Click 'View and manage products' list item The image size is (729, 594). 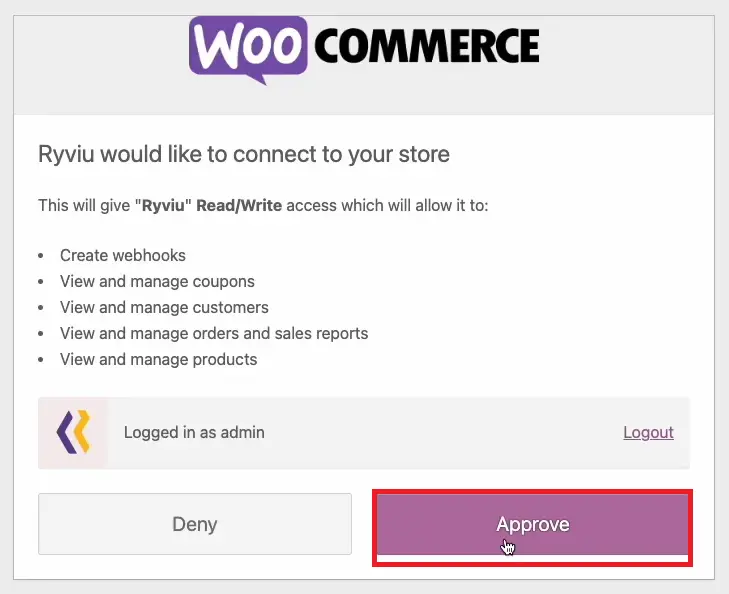(x=158, y=359)
